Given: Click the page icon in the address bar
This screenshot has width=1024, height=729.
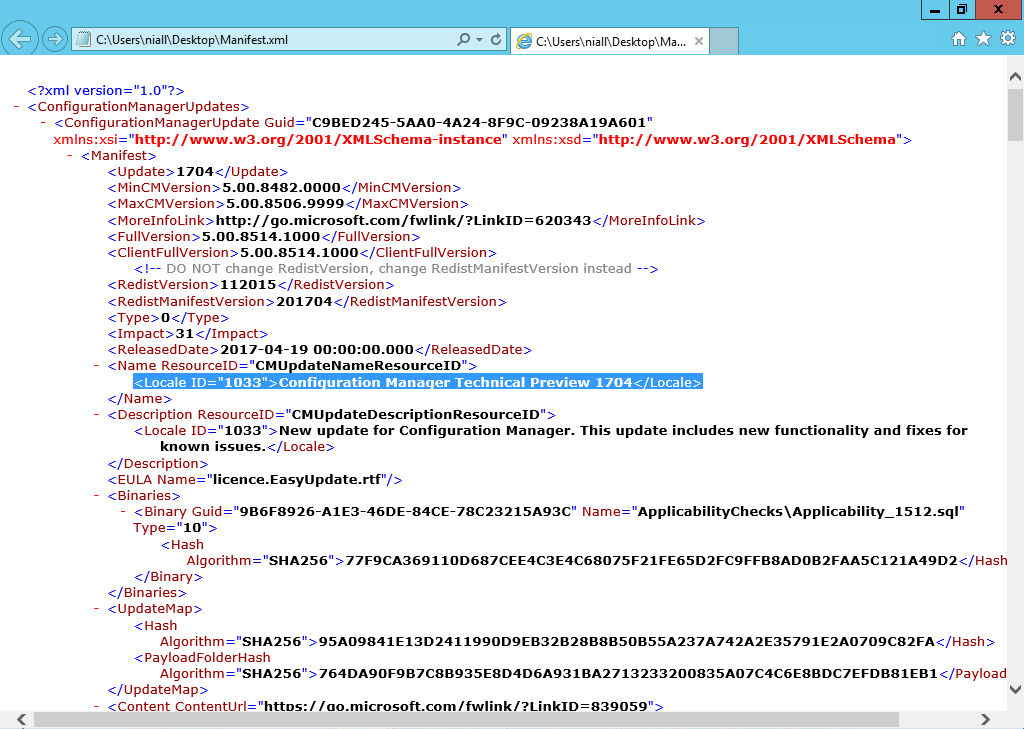Looking at the screenshot, I should 83,40.
